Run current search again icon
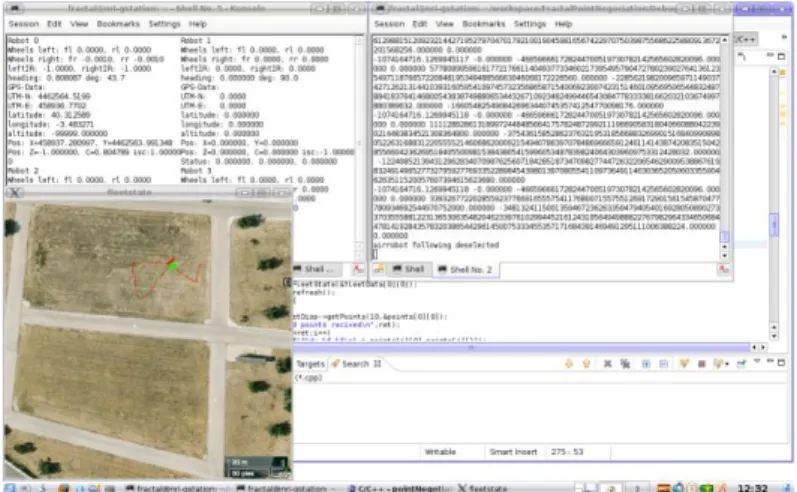 [x=684, y=364]
